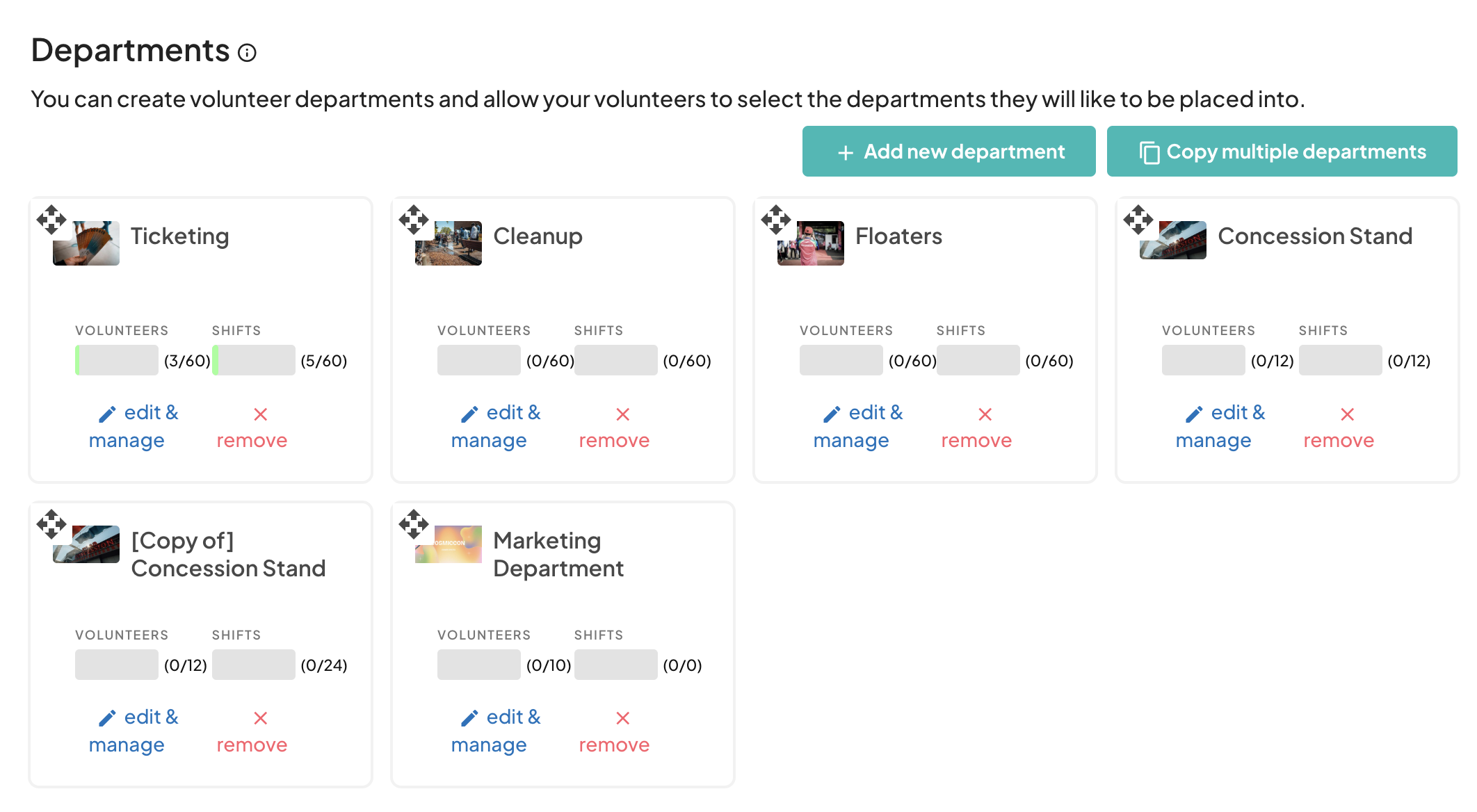The height and width of the screenshot is (812, 1477).
Task: Click the Marketing Department move handle icon
Action: tap(414, 524)
